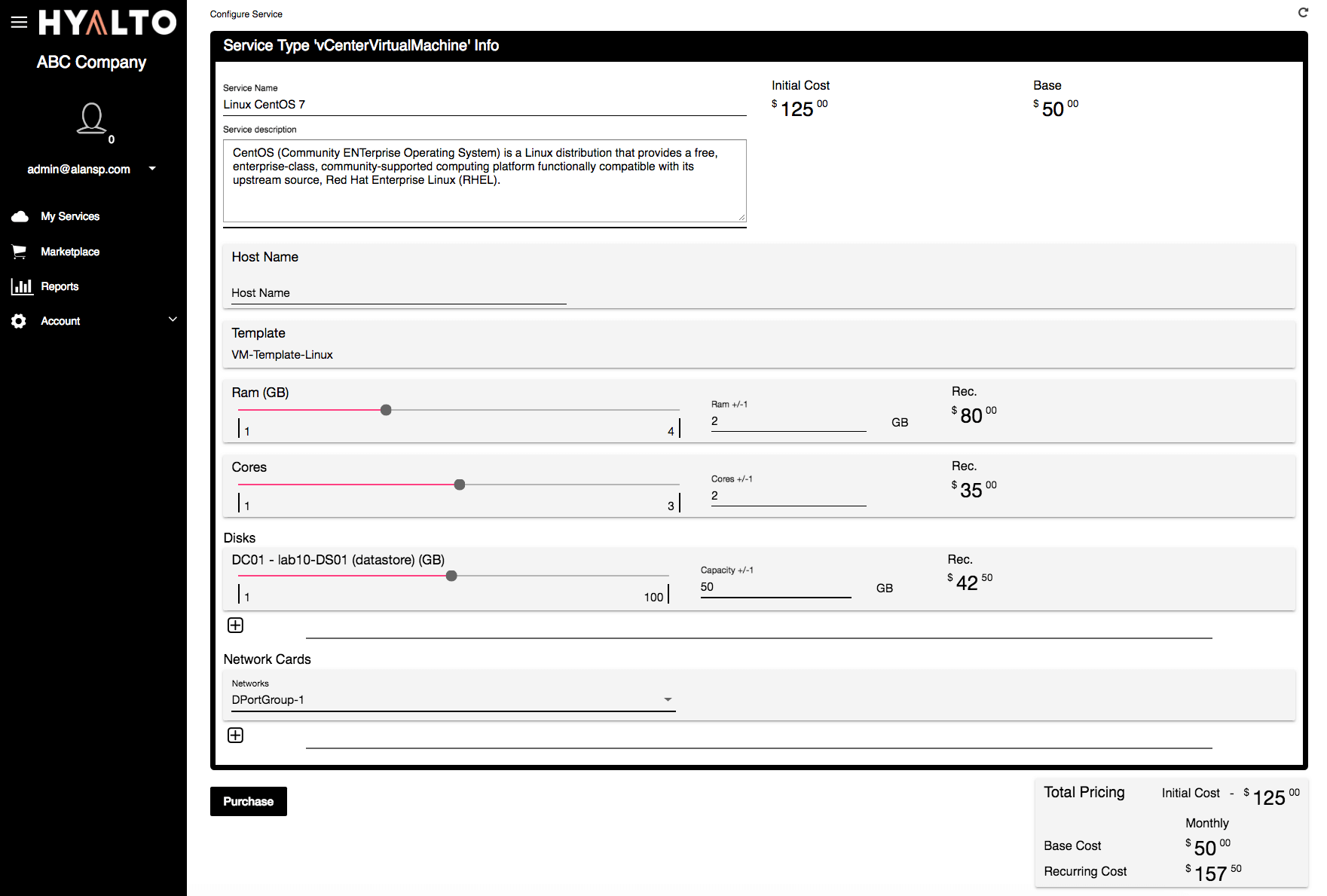
Task: Open Account menu item
Action: [60, 321]
